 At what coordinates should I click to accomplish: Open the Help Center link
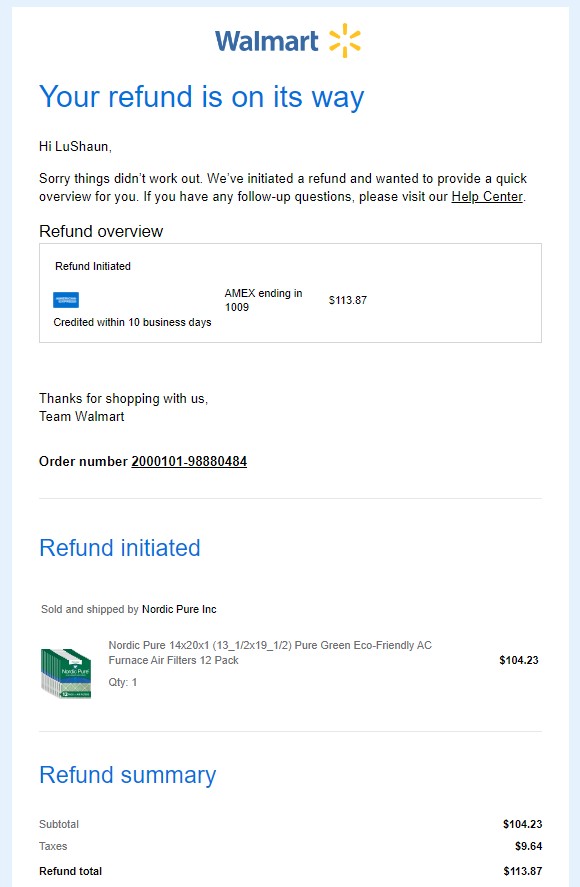487,196
